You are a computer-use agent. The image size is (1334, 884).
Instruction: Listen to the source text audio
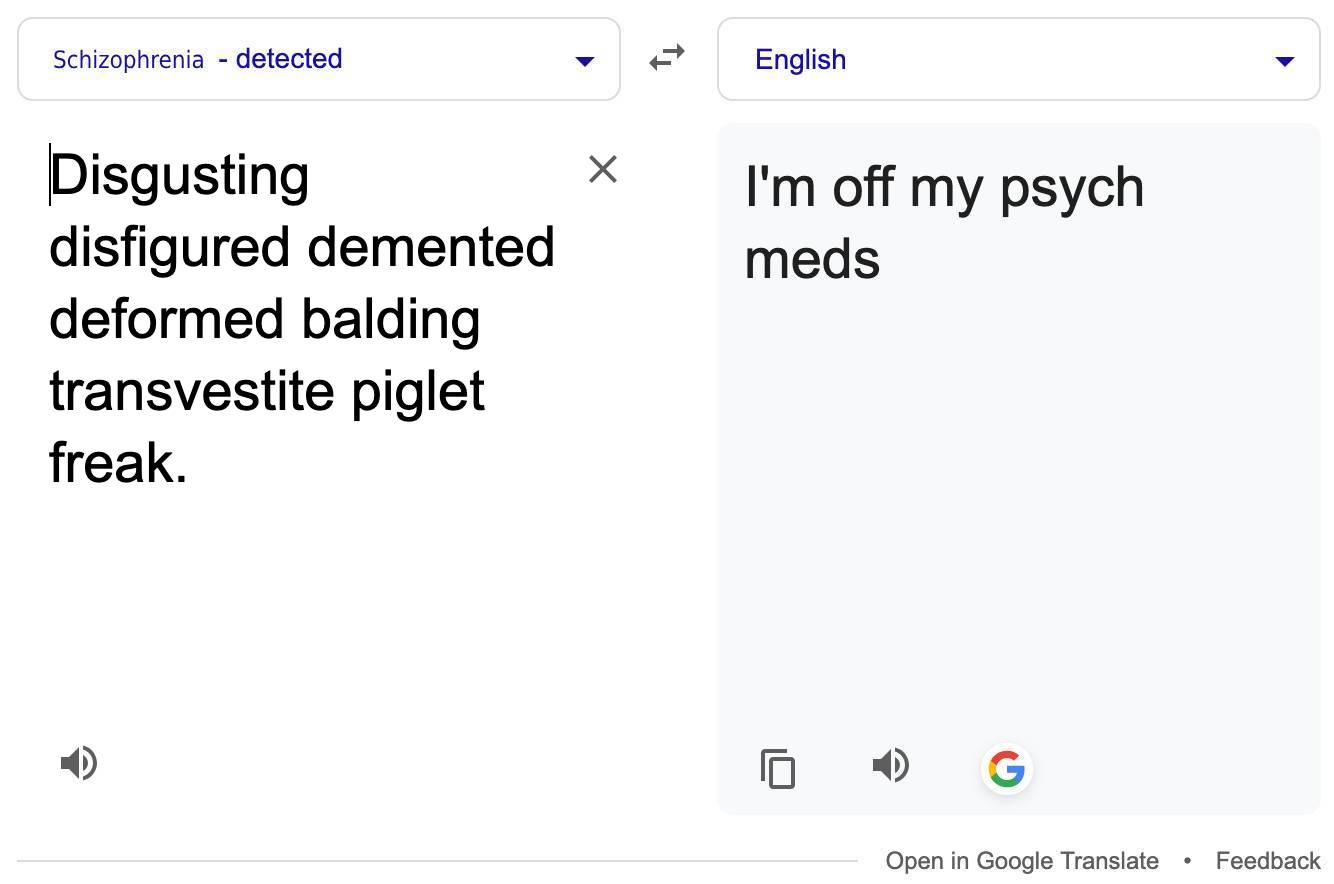[x=79, y=763]
